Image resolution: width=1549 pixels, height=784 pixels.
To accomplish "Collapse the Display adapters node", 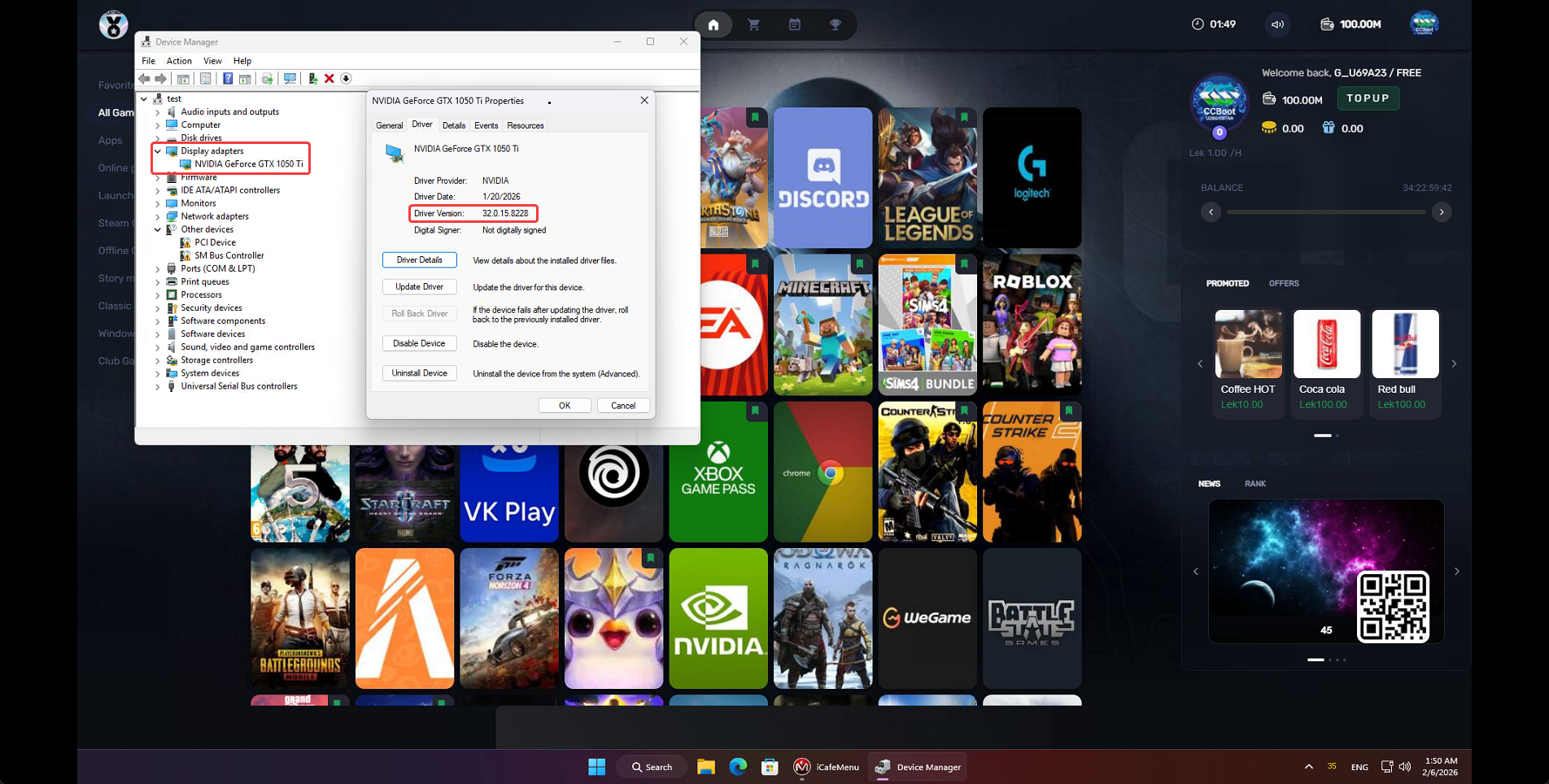I will click(158, 151).
